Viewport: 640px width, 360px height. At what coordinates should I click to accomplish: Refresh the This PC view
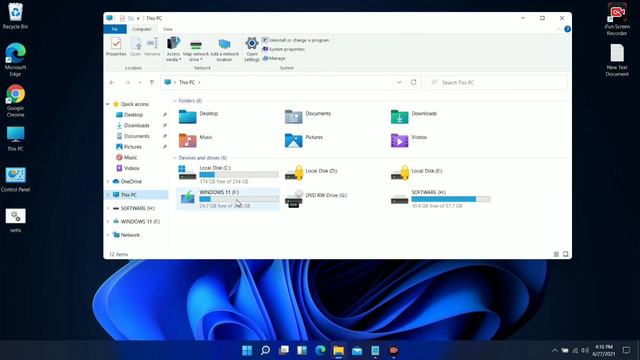(413, 82)
